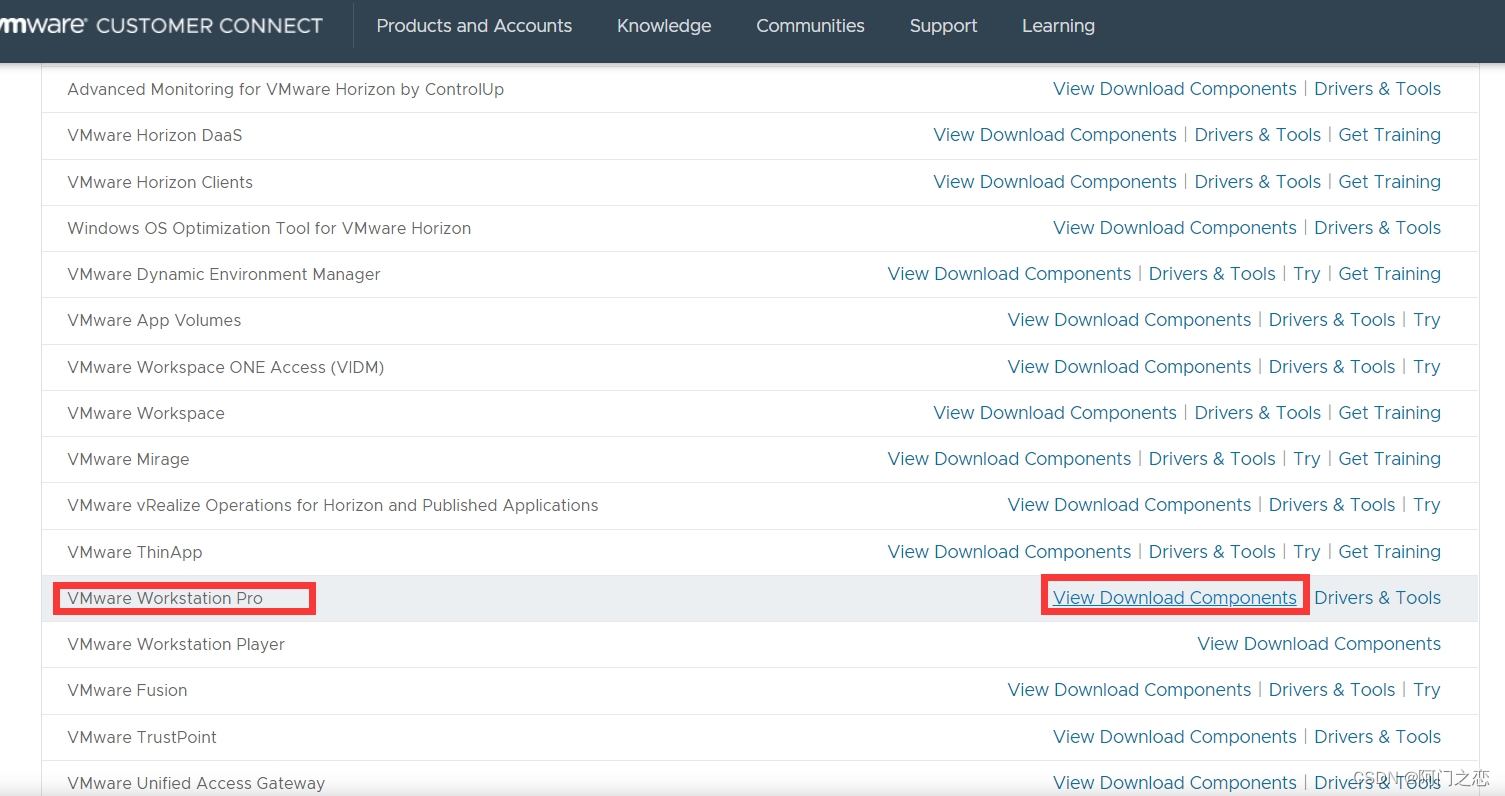Open Drivers & Tools for Windows OS Optimization Tool
Image resolution: width=1505 pixels, height=796 pixels.
coord(1377,228)
